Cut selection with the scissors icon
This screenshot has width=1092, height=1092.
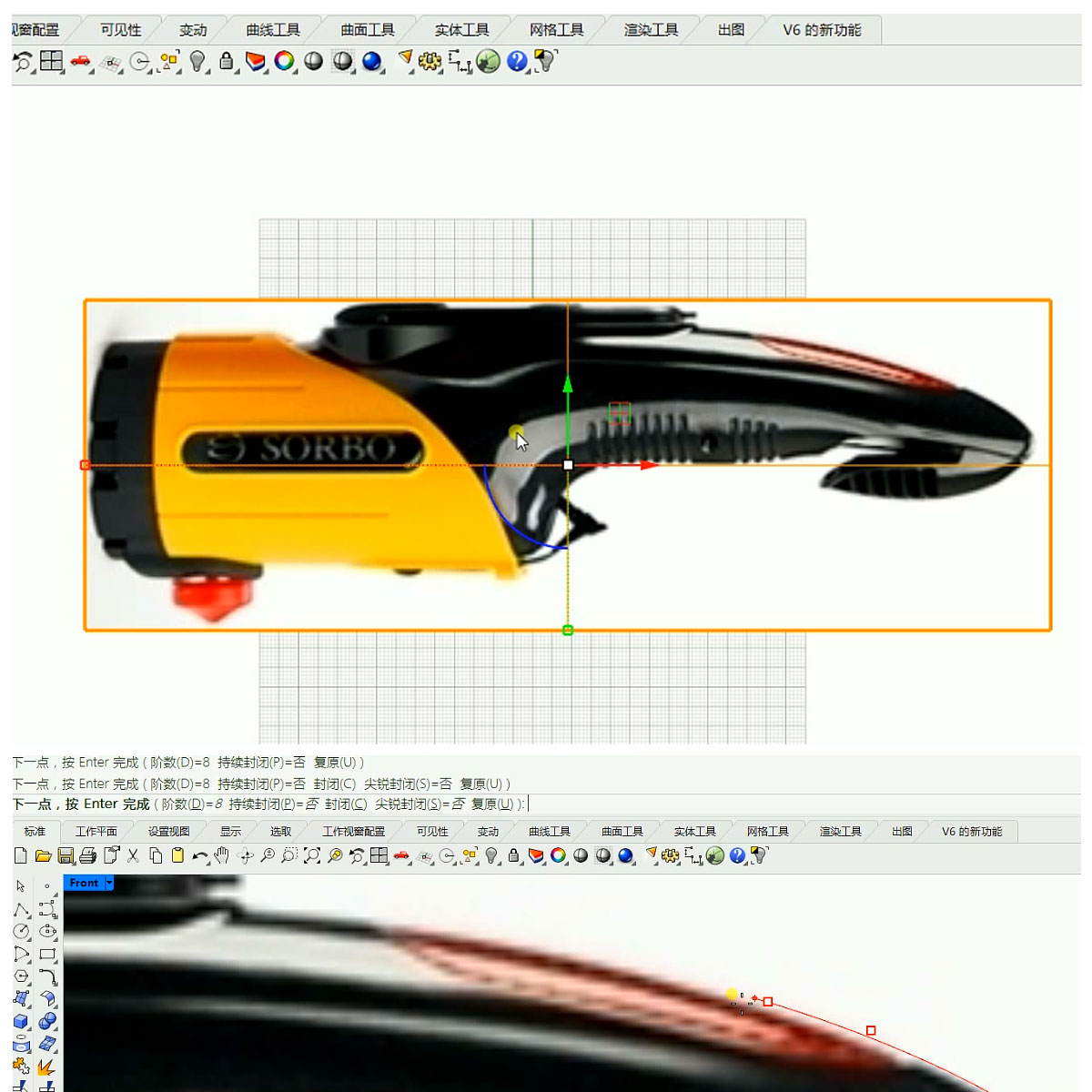pyautogui.click(x=133, y=855)
